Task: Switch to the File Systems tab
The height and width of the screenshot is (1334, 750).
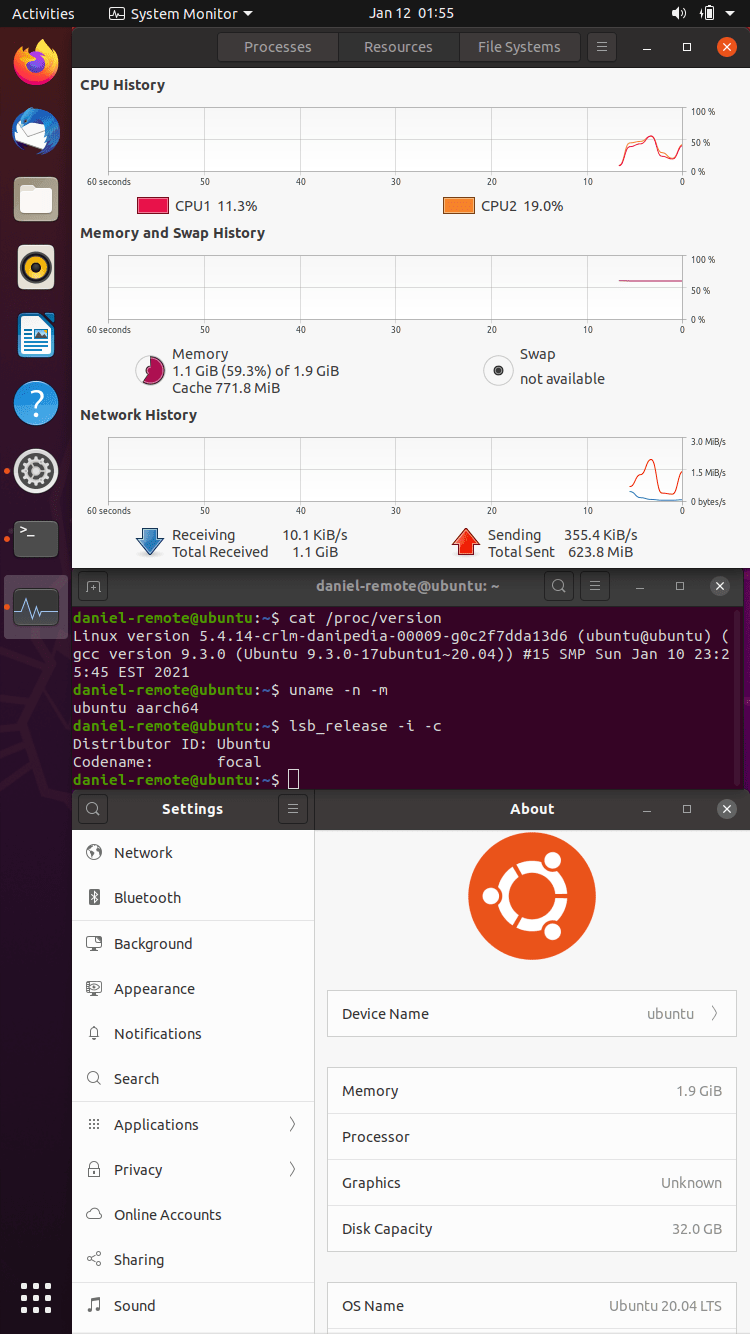Action: click(x=518, y=47)
